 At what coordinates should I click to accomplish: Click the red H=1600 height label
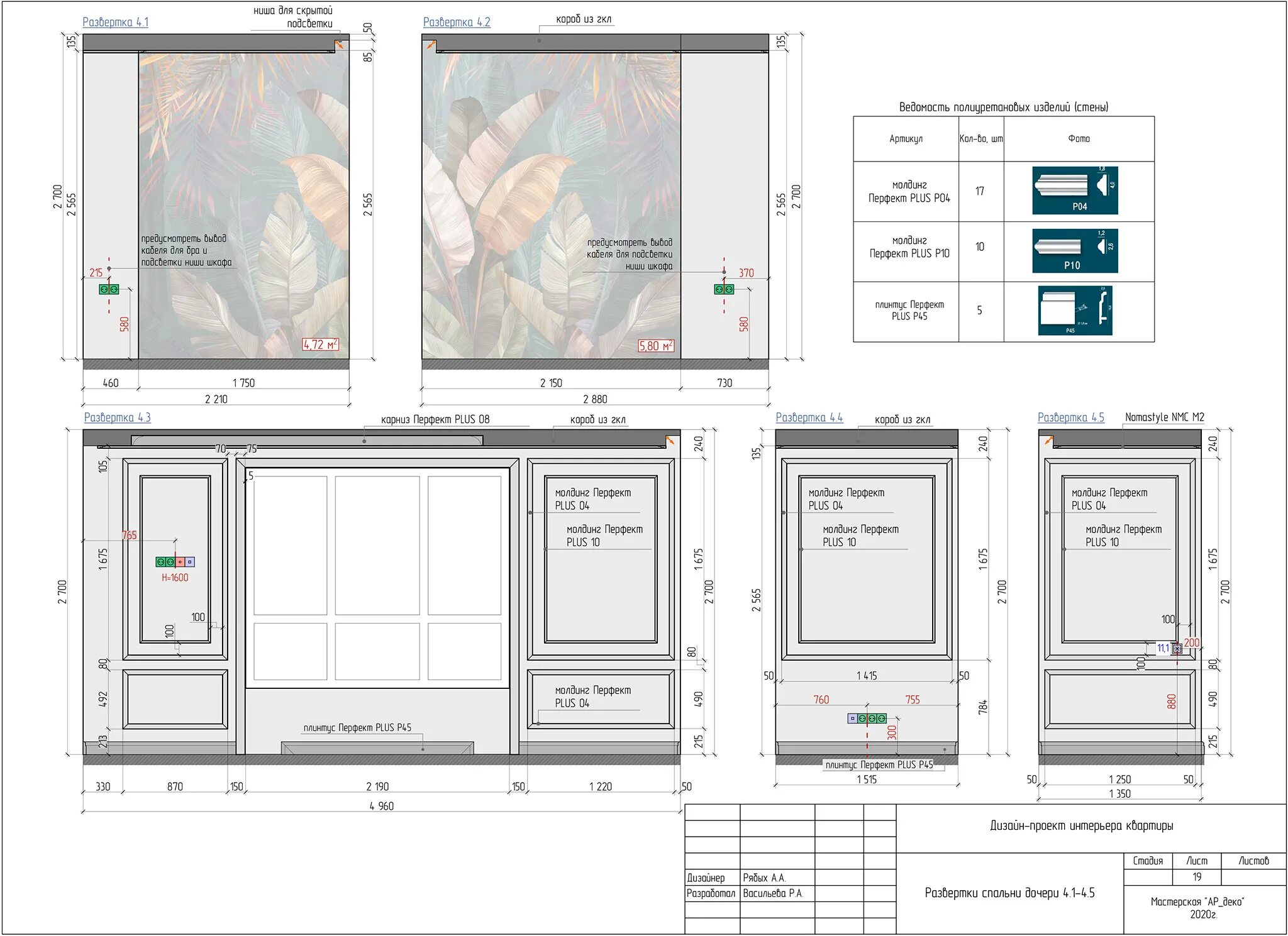tap(175, 578)
